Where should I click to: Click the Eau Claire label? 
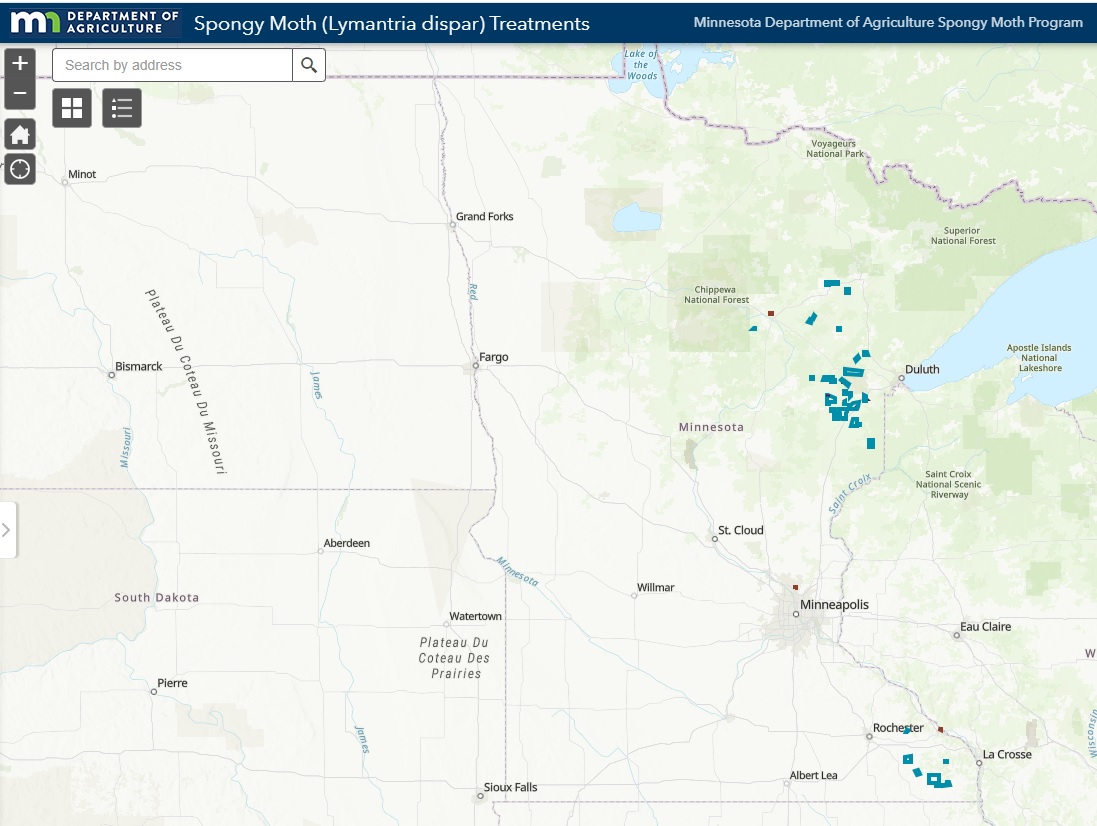pyautogui.click(x=985, y=627)
